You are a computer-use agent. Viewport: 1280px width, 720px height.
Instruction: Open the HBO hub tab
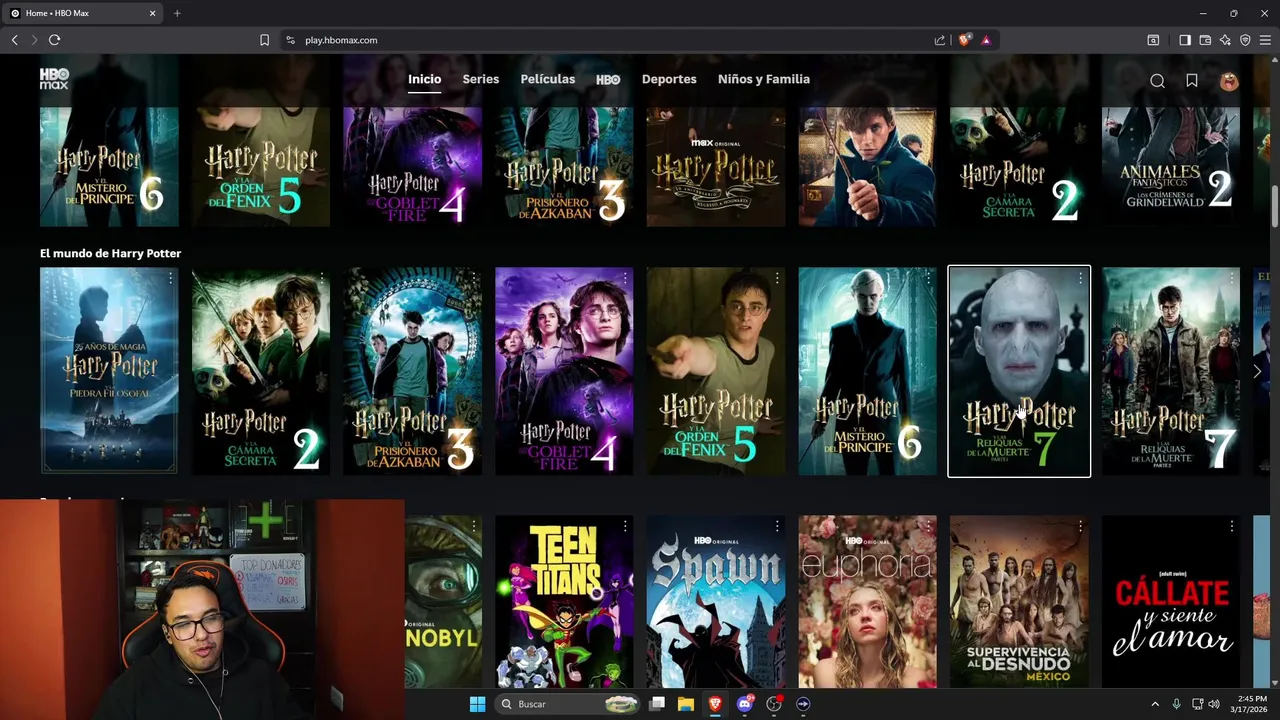click(x=608, y=79)
